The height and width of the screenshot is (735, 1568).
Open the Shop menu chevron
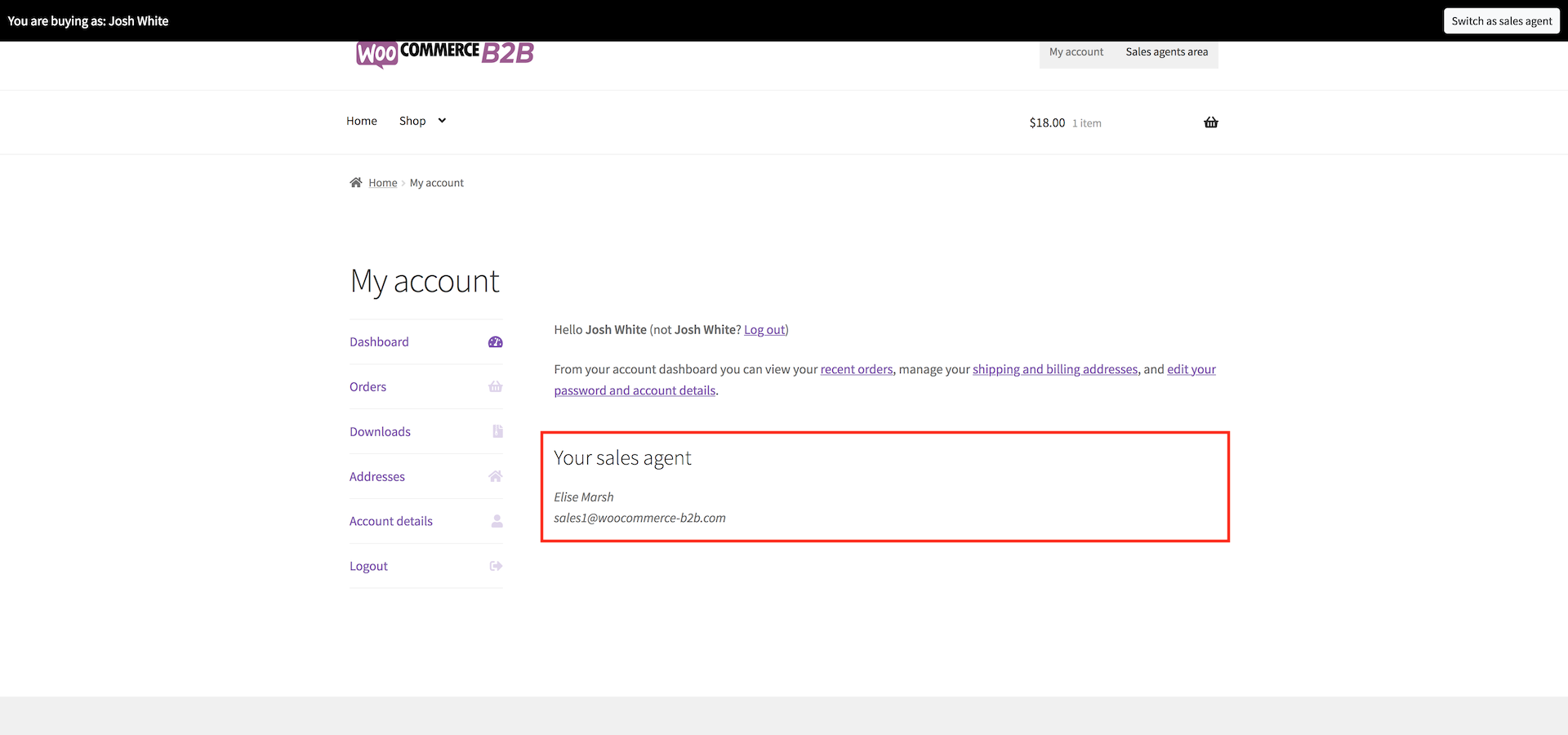click(x=441, y=120)
